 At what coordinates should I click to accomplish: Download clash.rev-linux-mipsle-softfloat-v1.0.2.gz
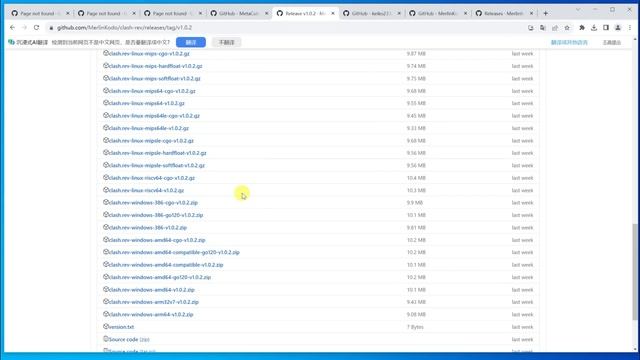157,165
